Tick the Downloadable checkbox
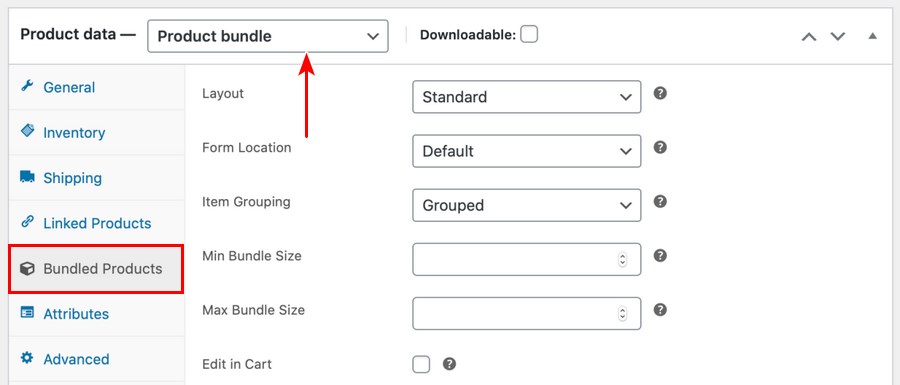The height and width of the screenshot is (385, 900). 529,34
